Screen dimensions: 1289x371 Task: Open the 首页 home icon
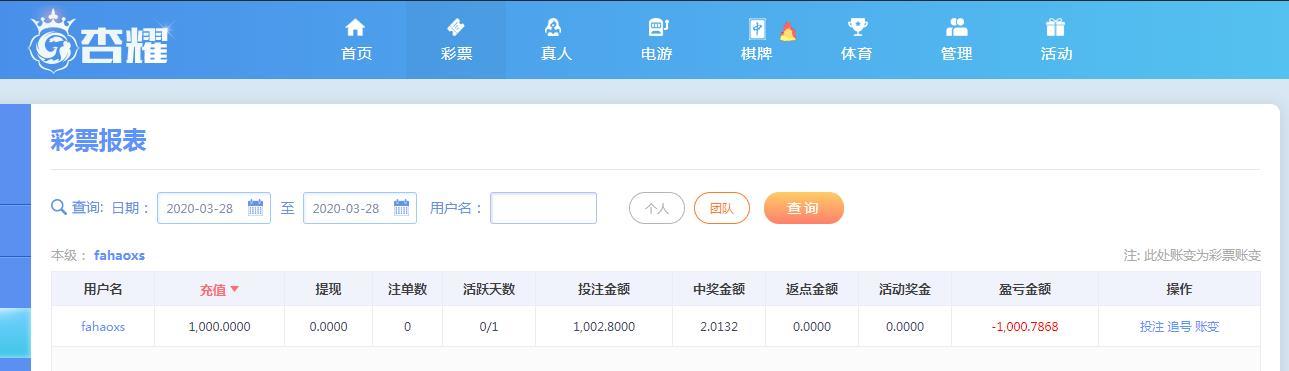pyautogui.click(x=355, y=27)
